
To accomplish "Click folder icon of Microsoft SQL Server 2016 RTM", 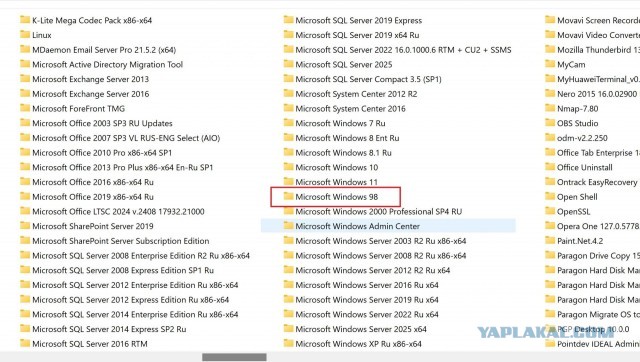I will point(25,343).
